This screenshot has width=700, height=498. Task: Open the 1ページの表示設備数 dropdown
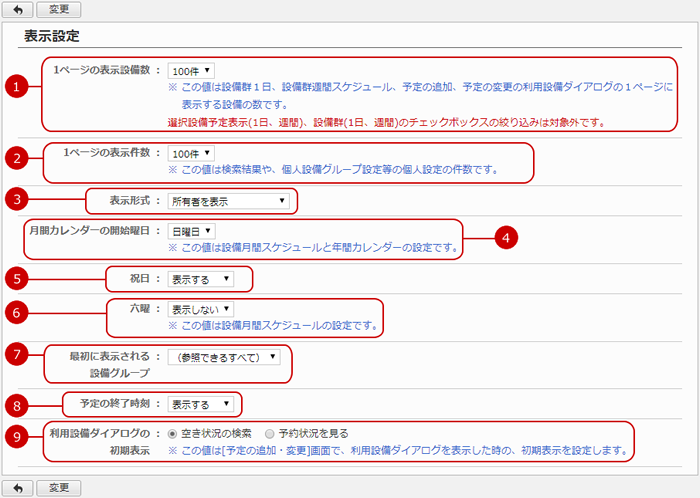(191, 71)
